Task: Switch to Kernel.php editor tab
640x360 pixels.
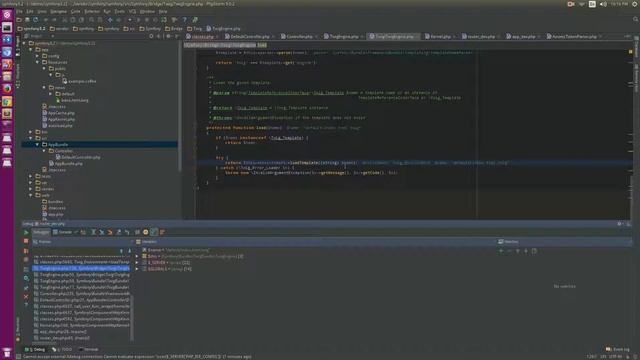Action: click(x=440, y=36)
